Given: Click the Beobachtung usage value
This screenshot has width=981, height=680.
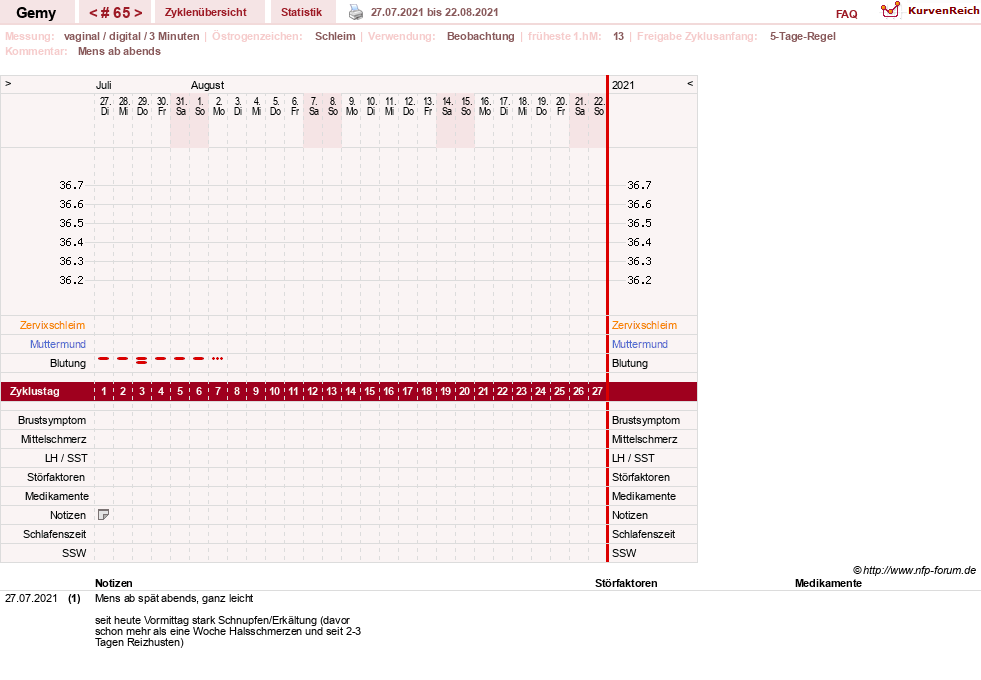Looking at the screenshot, I should click(480, 36).
